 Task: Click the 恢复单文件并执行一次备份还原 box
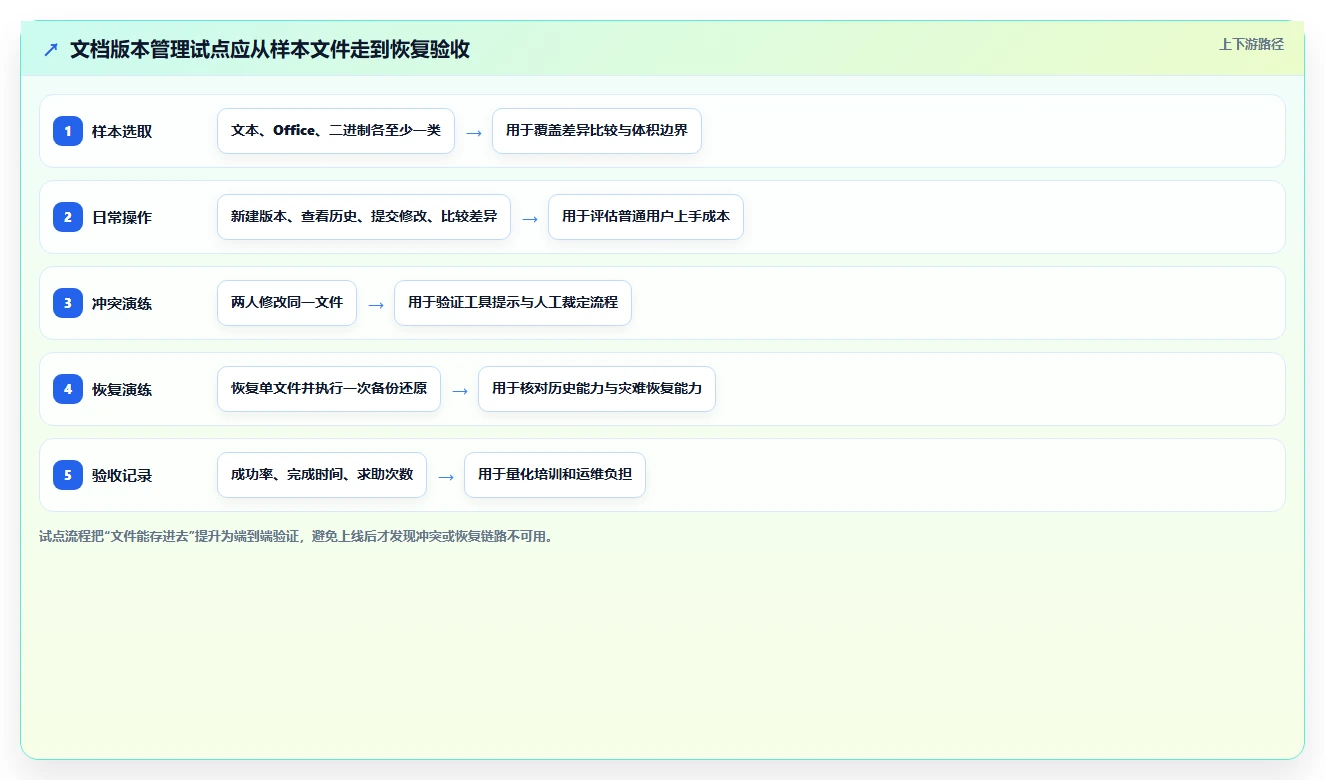329,389
